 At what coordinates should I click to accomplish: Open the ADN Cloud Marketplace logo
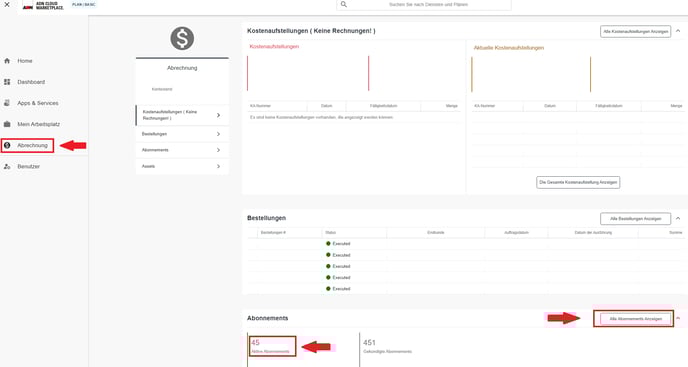pos(43,5)
